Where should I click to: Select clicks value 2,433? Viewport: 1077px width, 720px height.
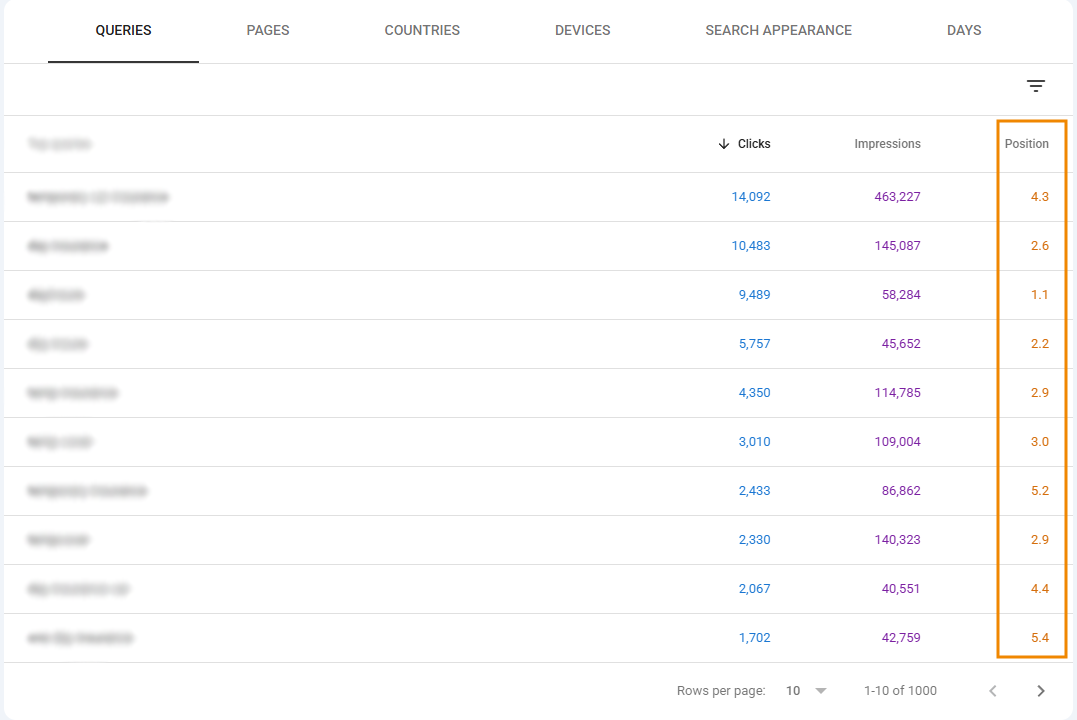(754, 491)
